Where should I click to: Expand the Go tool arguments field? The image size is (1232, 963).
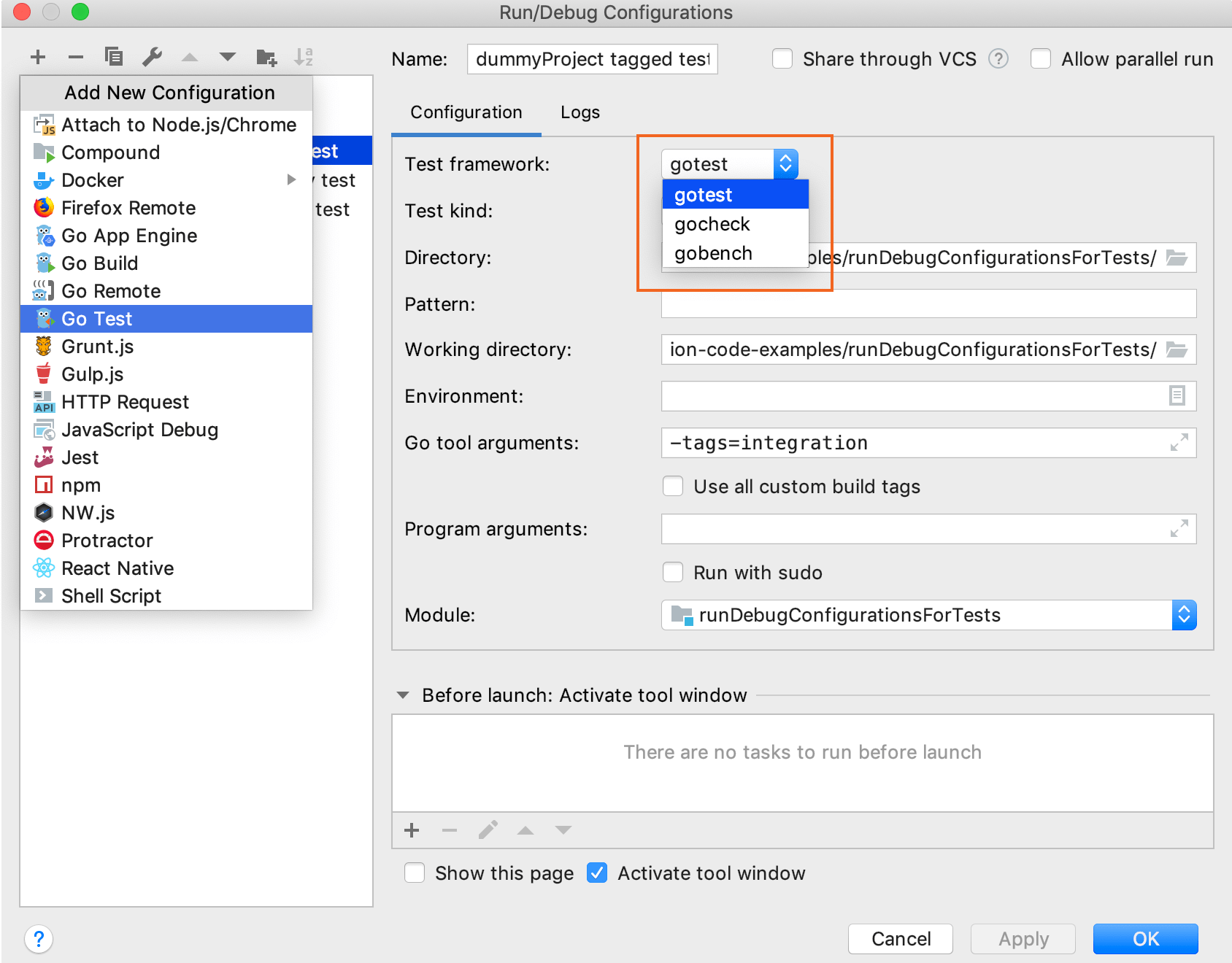1179,442
